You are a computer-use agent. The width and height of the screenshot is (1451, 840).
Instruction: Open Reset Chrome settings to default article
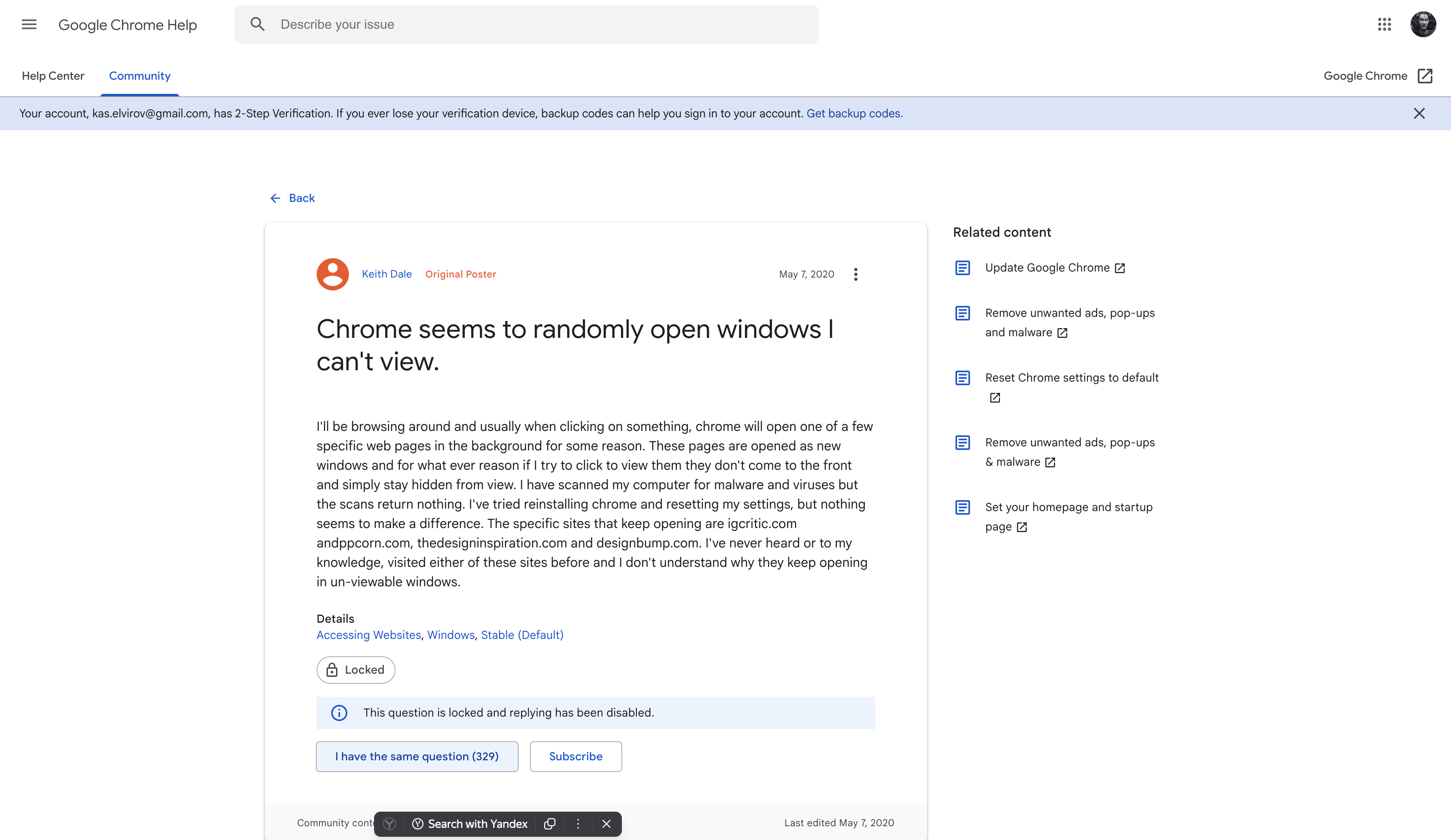[1071, 378]
